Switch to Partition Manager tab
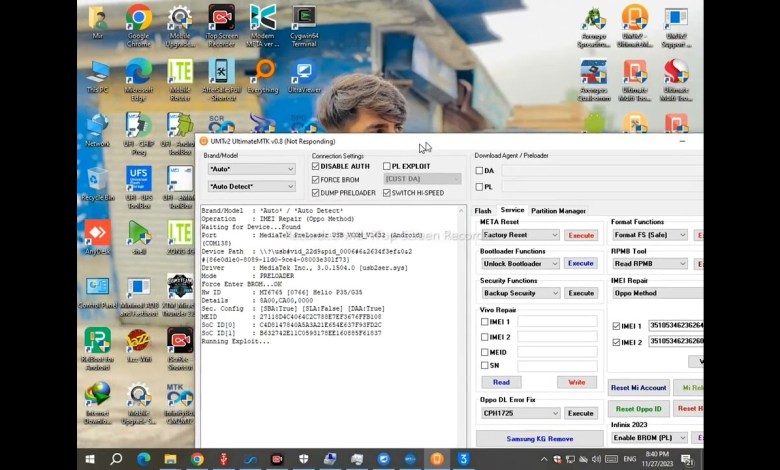 (558, 211)
